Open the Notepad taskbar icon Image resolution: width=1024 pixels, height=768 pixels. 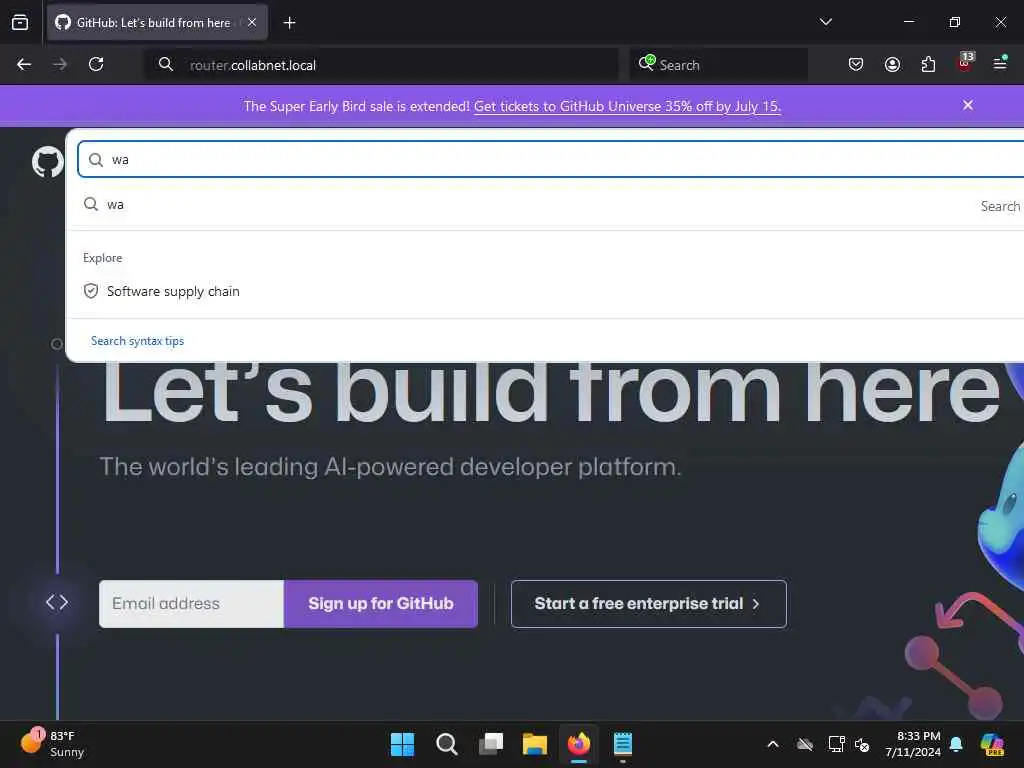coord(622,744)
